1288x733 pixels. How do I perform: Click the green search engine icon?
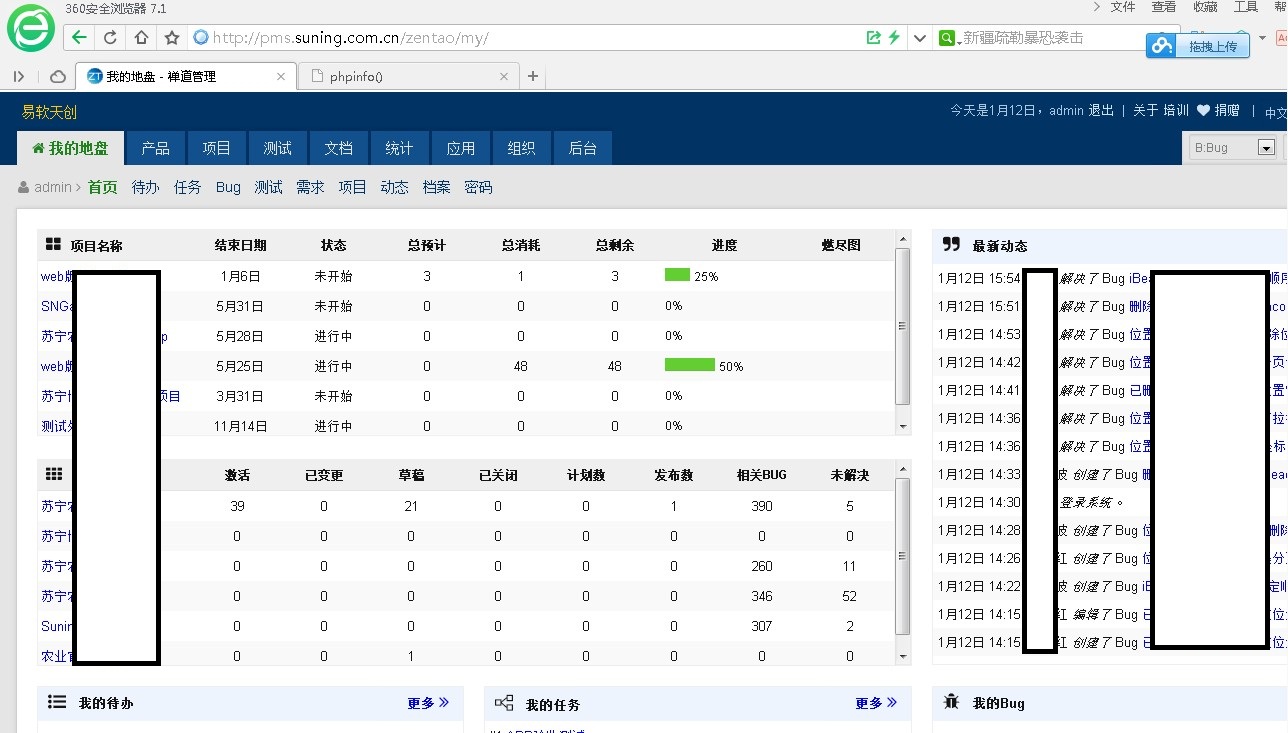[x=947, y=38]
